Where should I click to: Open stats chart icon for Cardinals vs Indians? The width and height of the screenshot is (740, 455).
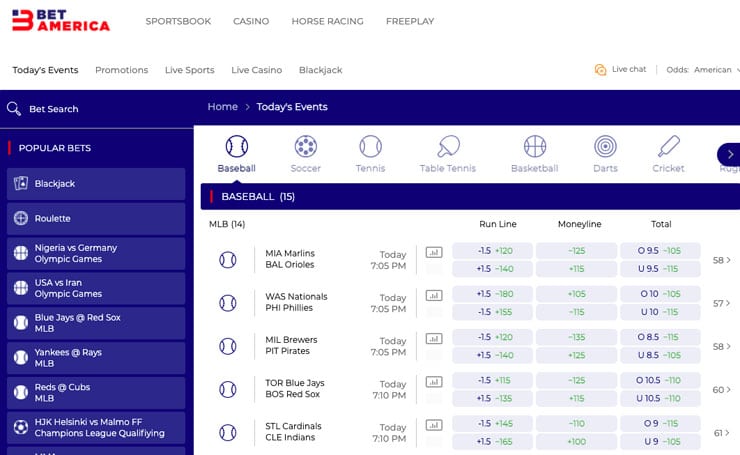(x=434, y=425)
